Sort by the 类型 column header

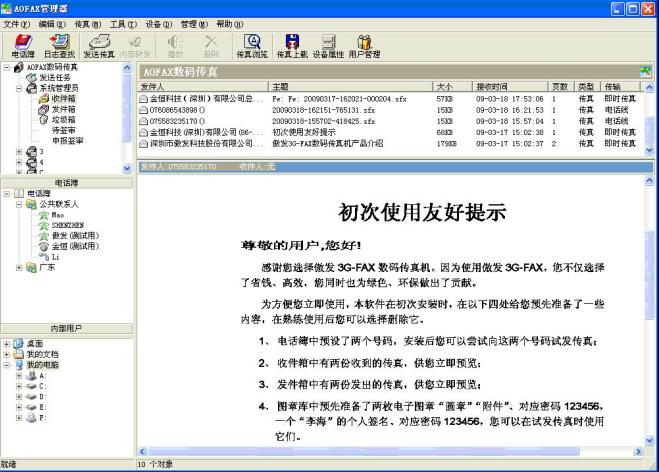coord(587,87)
